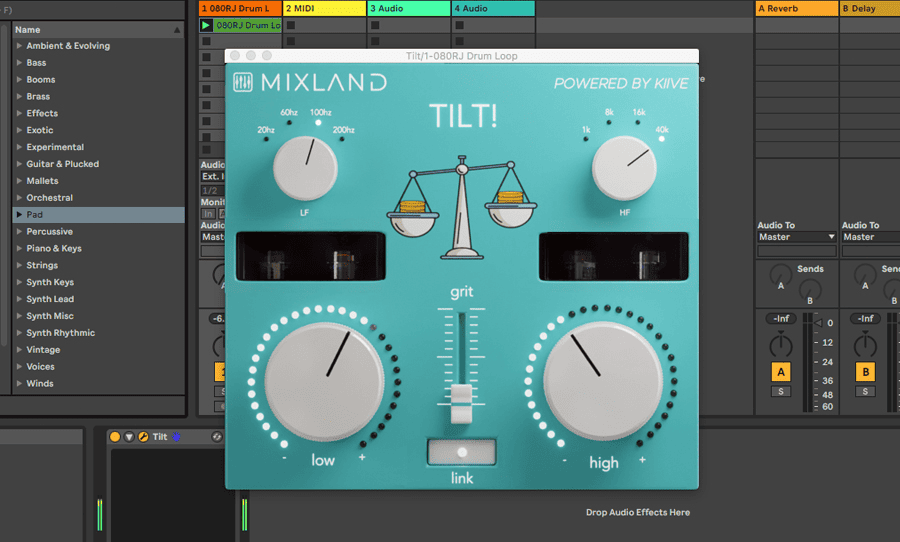Screen dimensions: 900x542
Task: Click the large high gain knob
Action: tap(603, 381)
